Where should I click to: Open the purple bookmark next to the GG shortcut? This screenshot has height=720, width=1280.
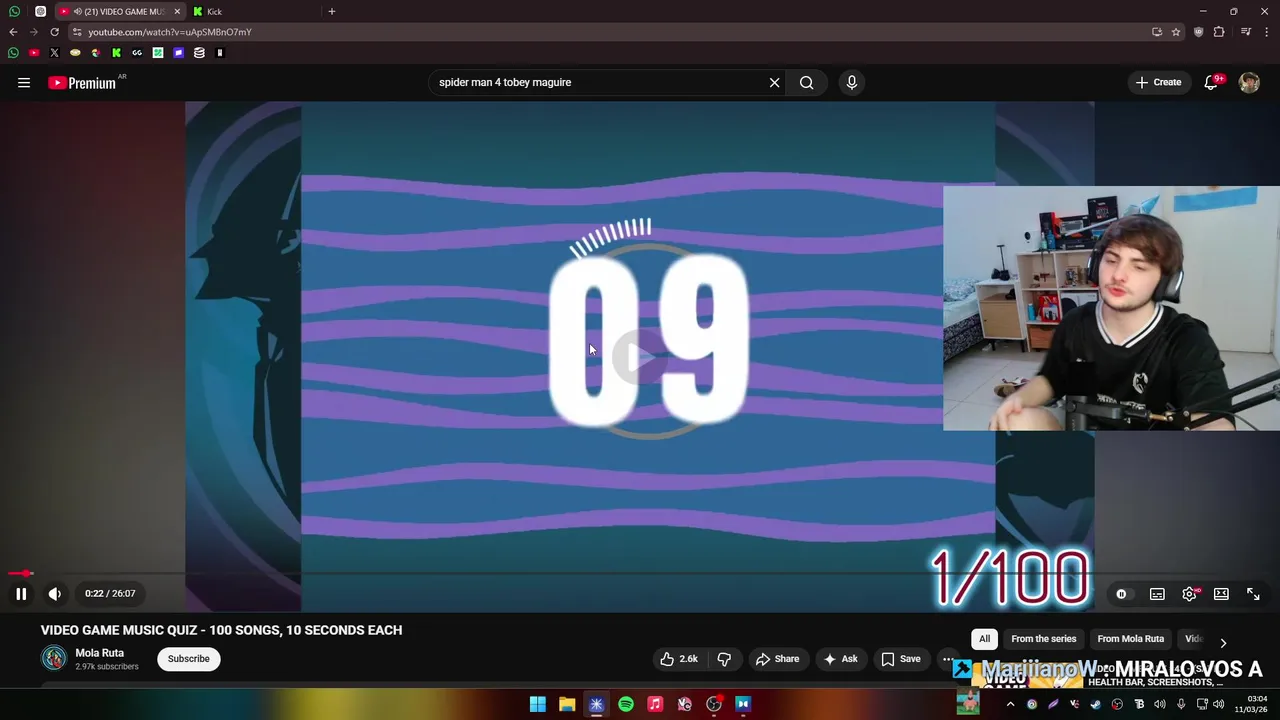[178, 53]
